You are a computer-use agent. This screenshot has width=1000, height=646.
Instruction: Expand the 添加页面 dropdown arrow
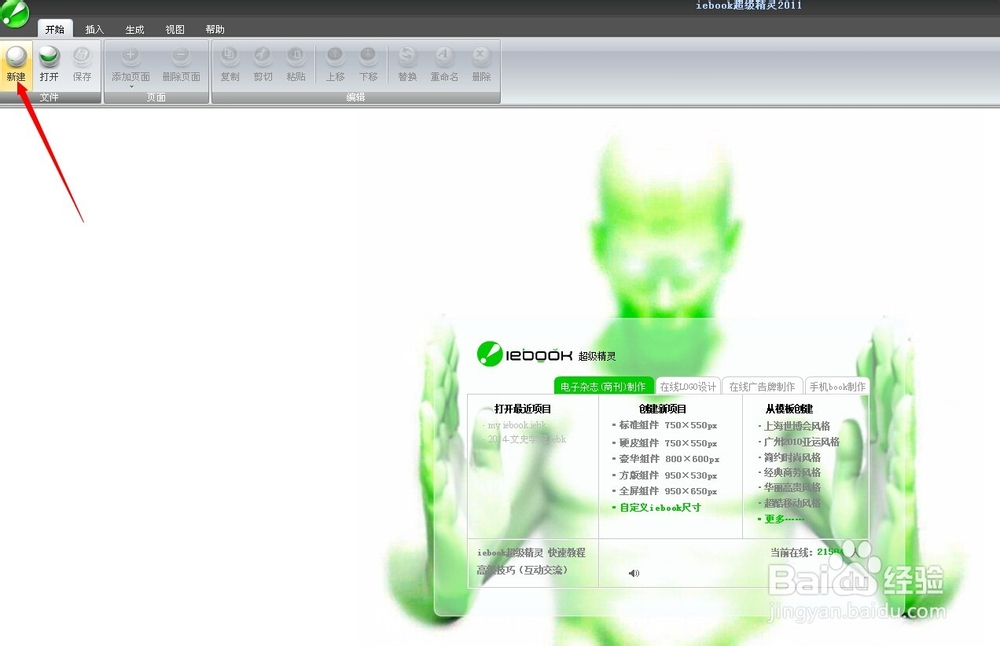(x=131, y=87)
